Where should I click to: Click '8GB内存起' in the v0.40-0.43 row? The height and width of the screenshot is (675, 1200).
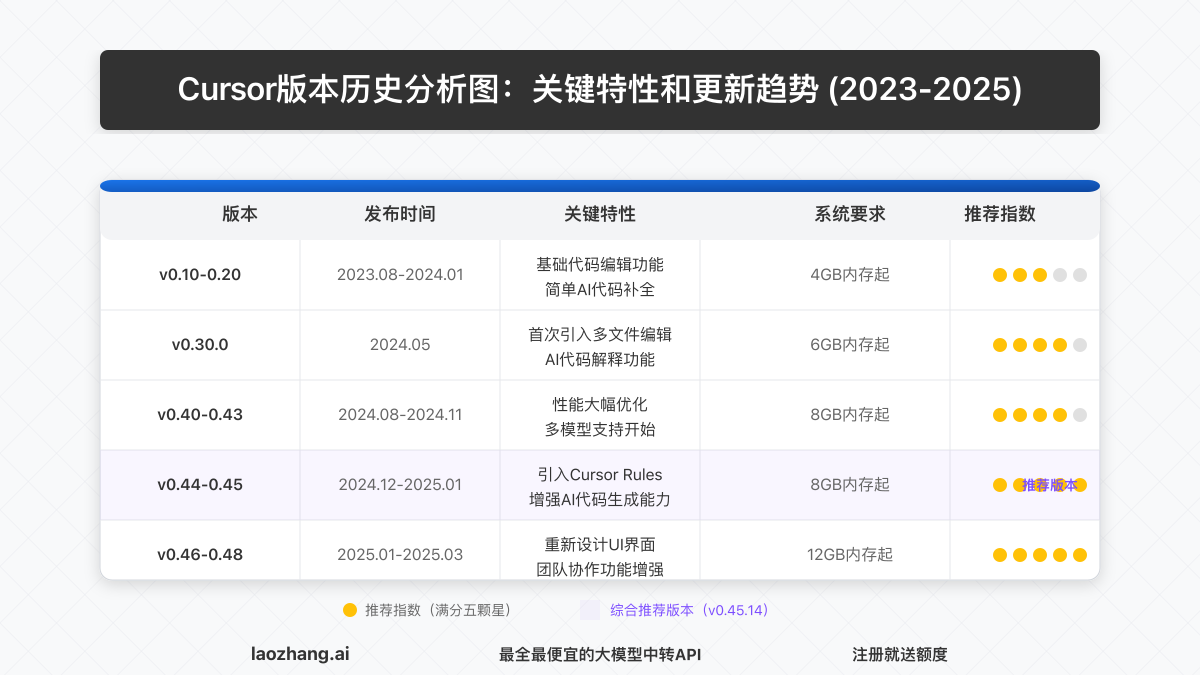tap(850, 415)
